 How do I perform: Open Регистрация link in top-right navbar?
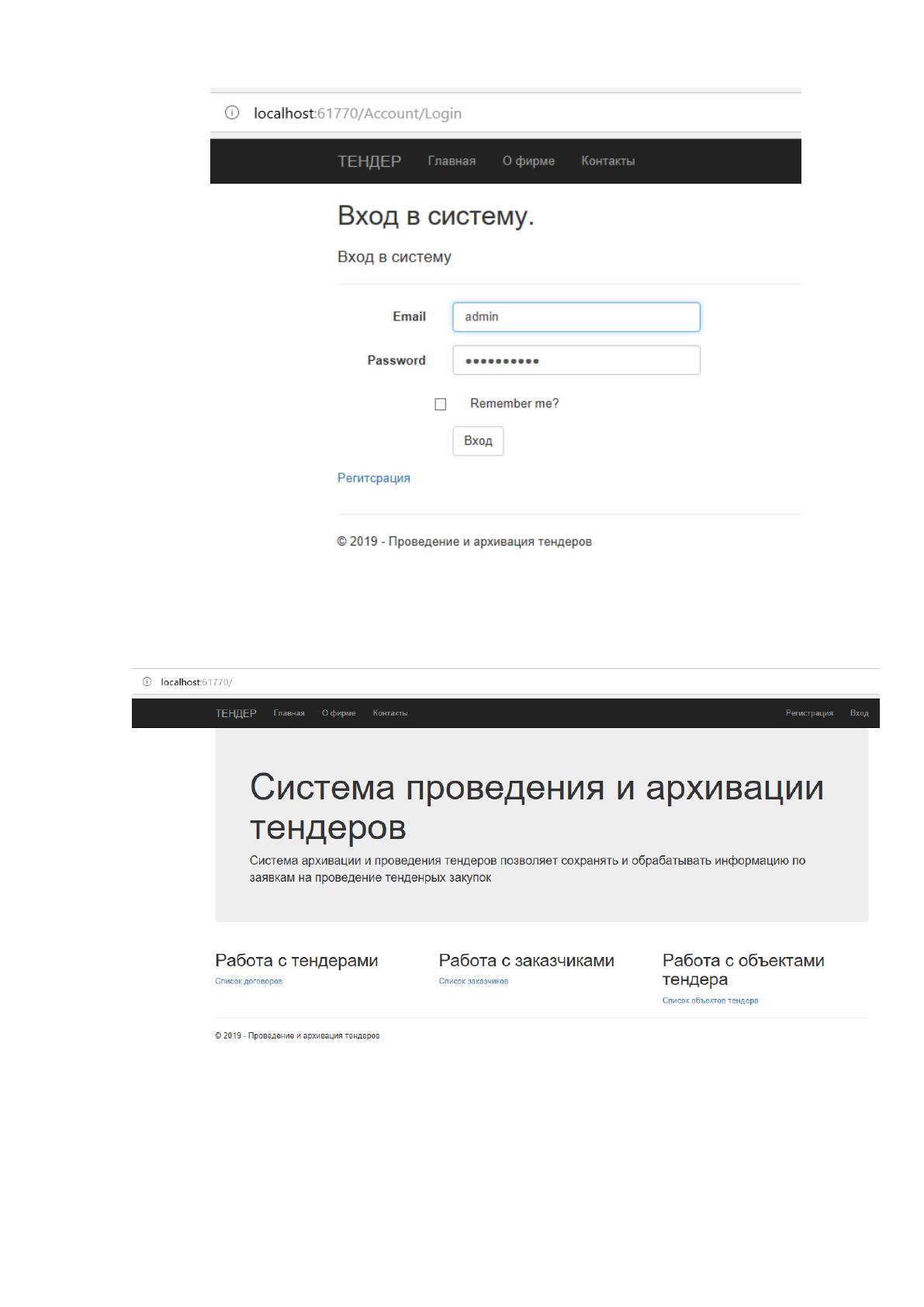[x=809, y=713]
